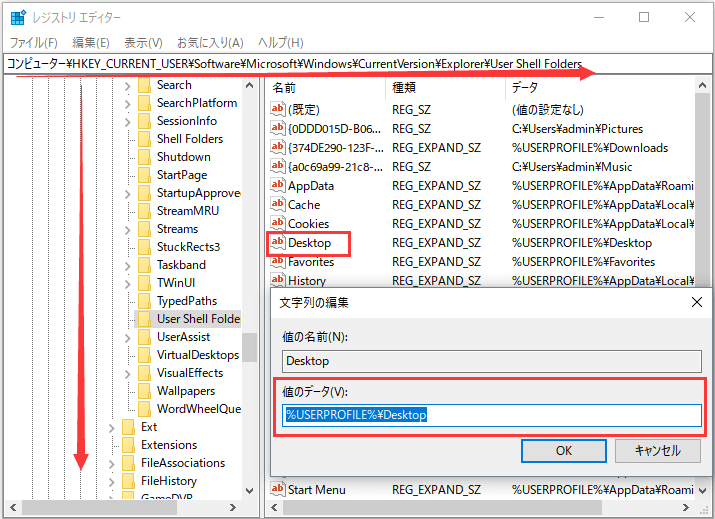The width and height of the screenshot is (715, 519).
Task: Click the C:¥Users¥admin¥Music data cell
Action: click(572, 167)
